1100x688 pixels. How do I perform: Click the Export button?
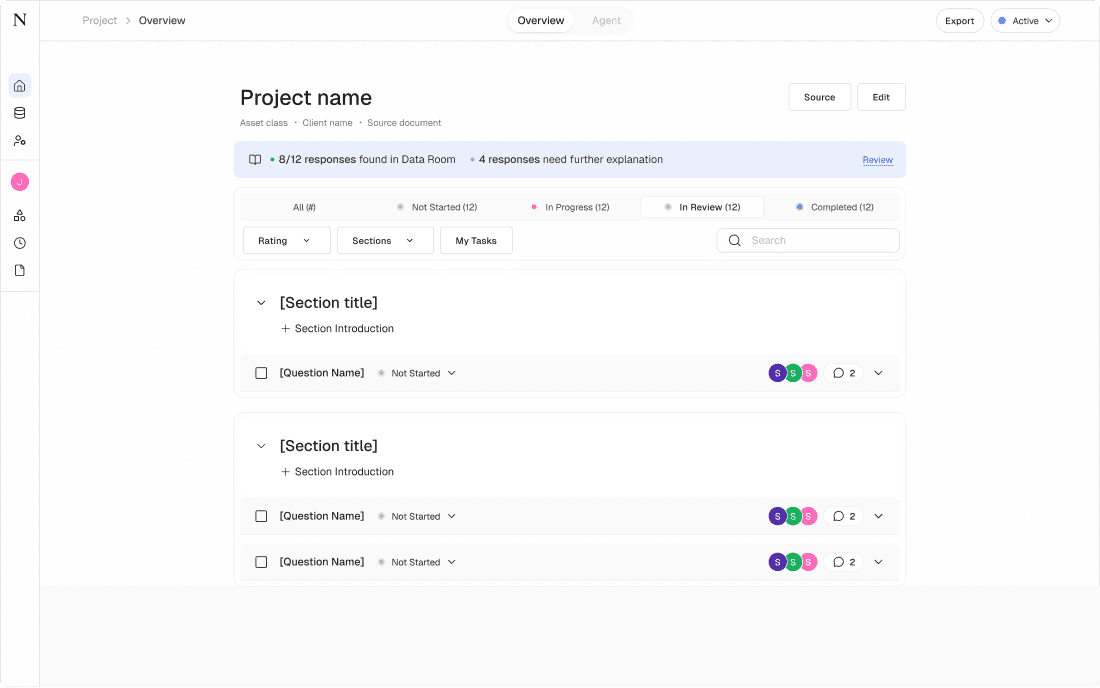pyautogui.click(x=959, y=21)
